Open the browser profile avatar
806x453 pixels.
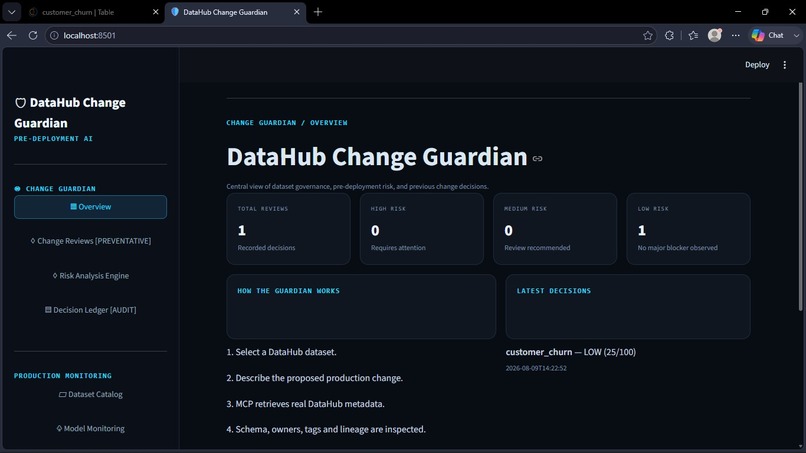click(715, 35)
